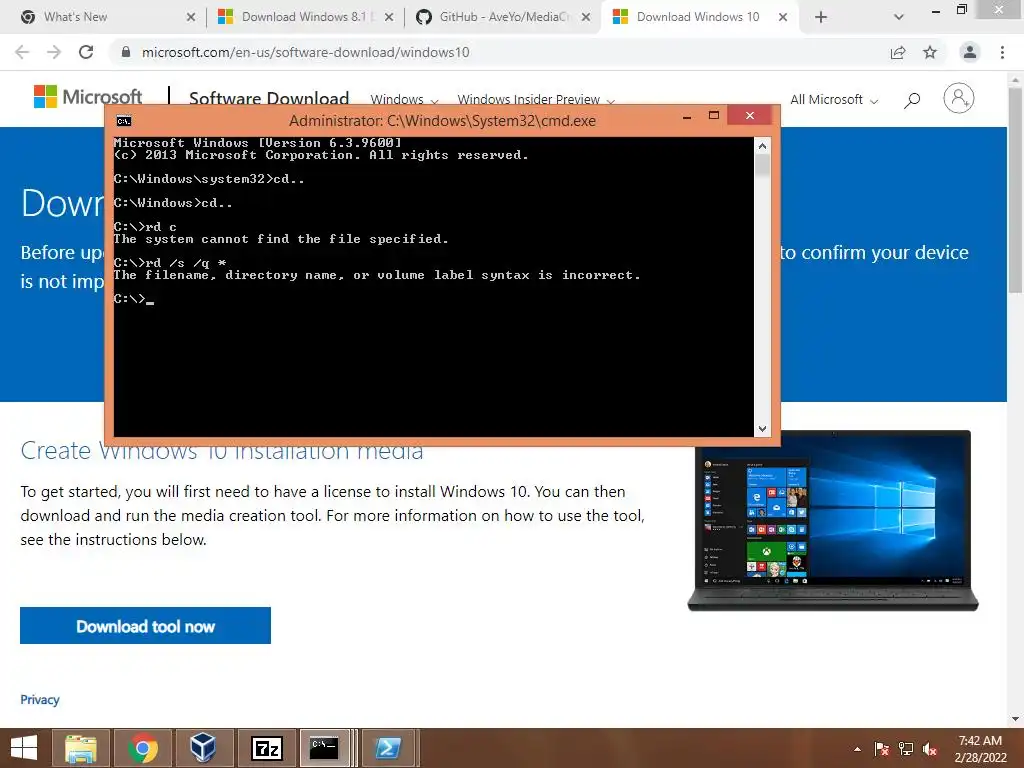Expand the All Microsoft menu
Viewport: 1024px width, 768px height.
point(834,99)
